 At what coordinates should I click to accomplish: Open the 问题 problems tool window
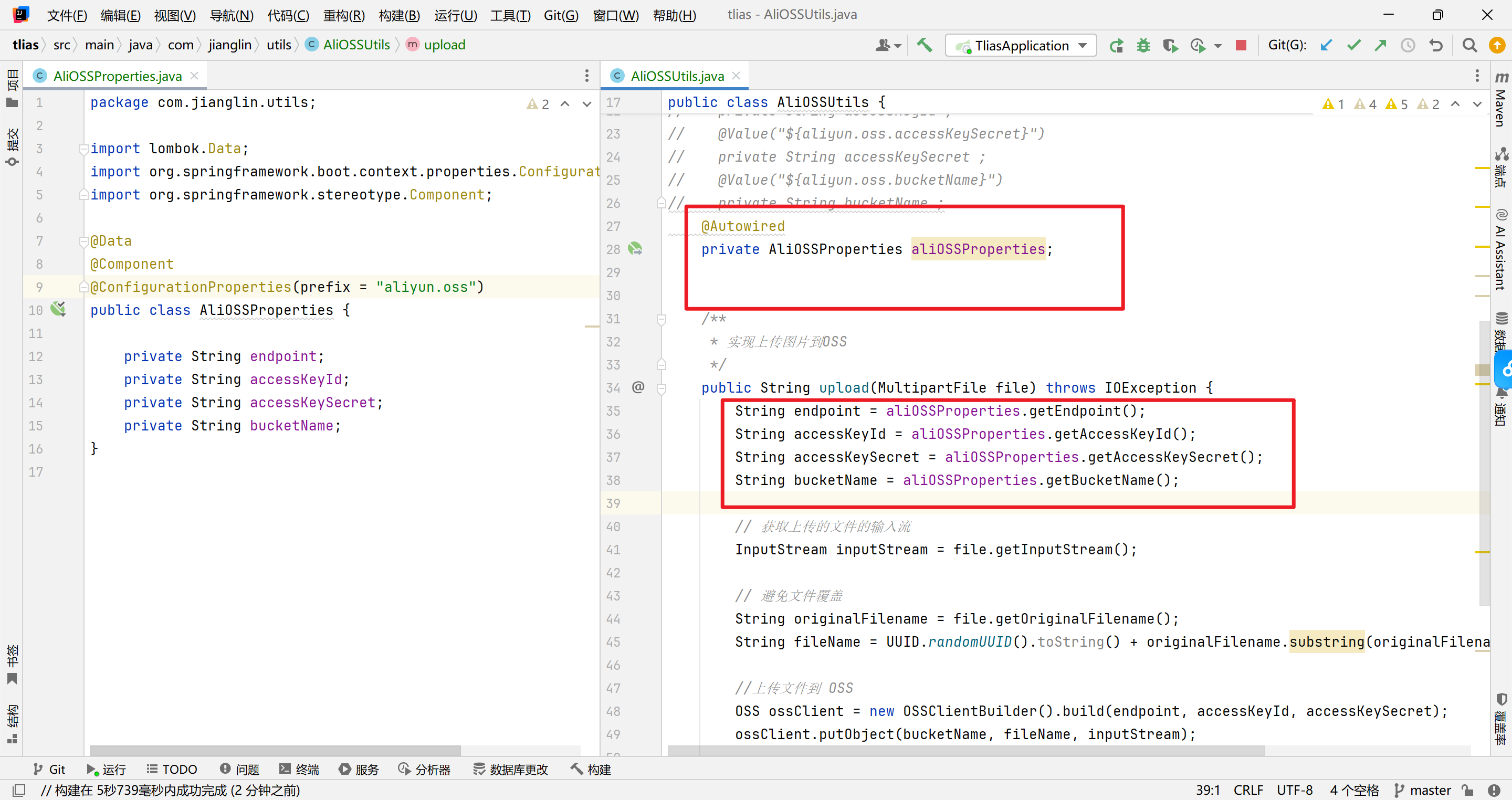coord(239,769)
